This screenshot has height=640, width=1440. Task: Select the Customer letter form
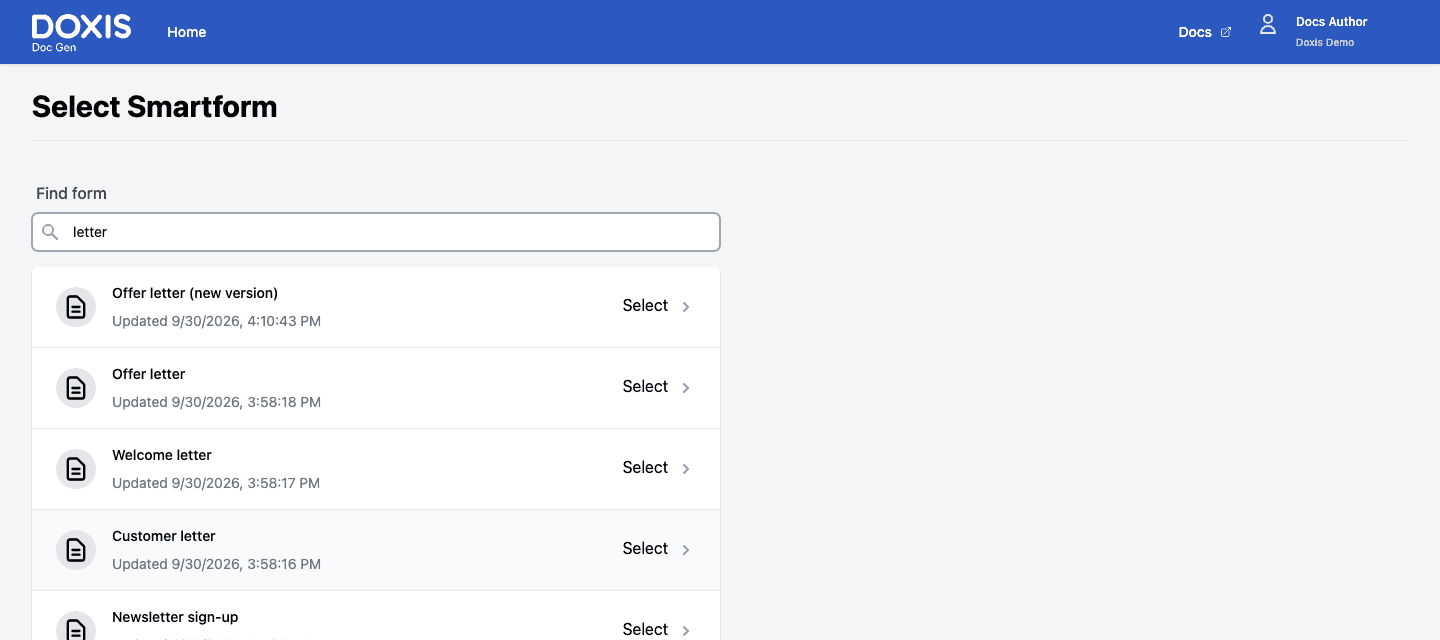pos(645,549)
